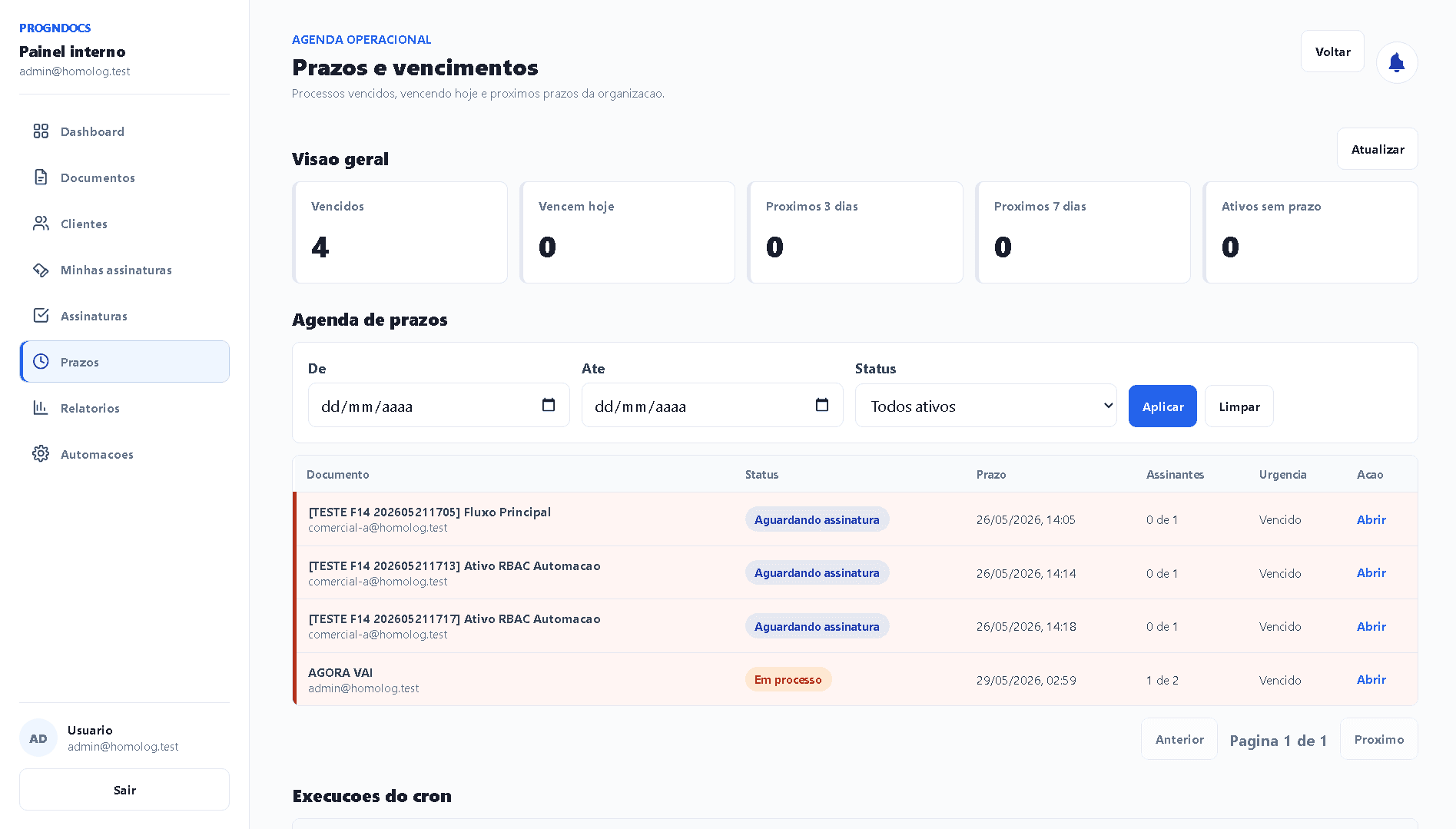1456x829 pixels.
Task: Click the Voltar button
Action: [x=1332, y=51]
